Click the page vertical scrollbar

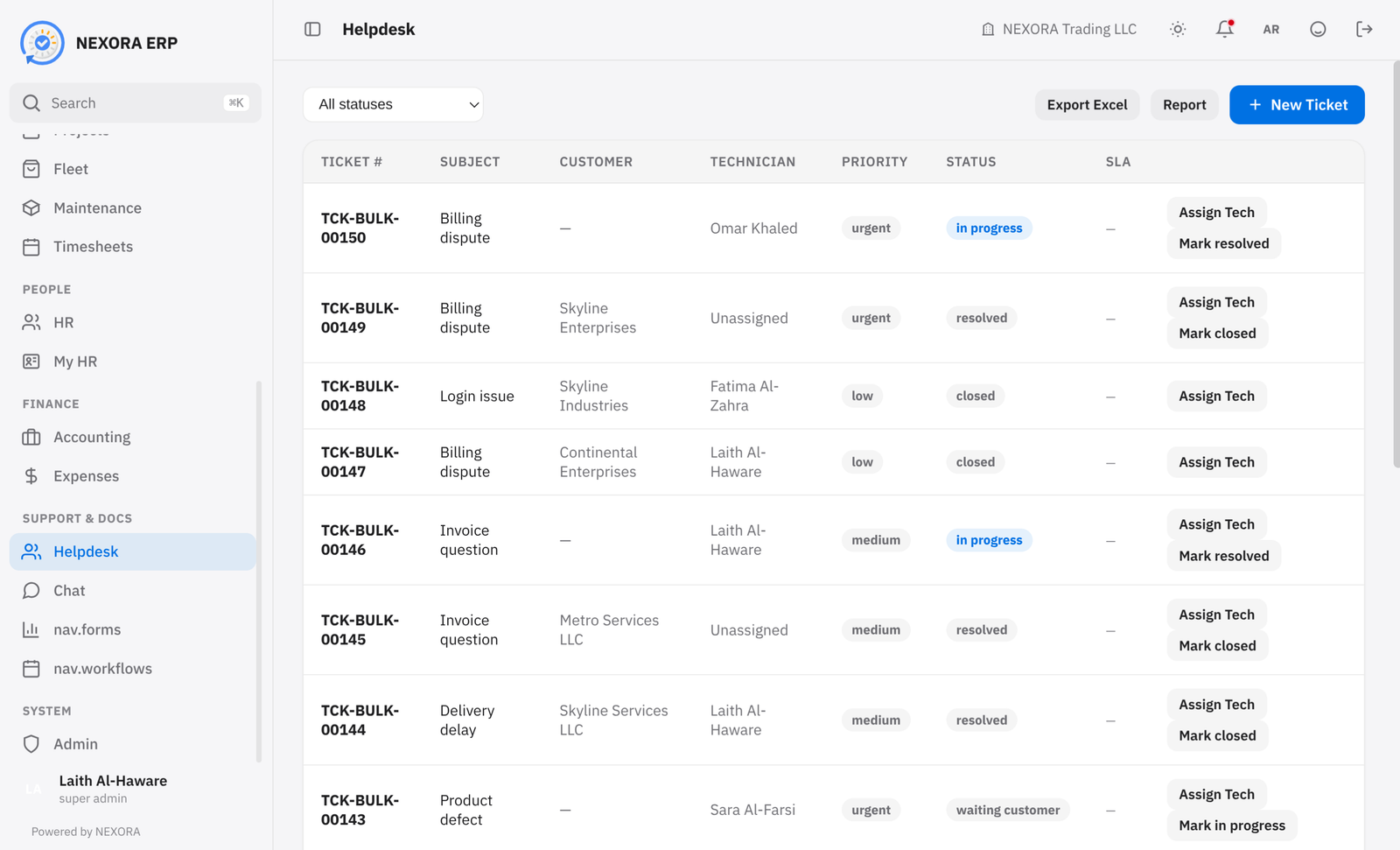click(x=1396, y=263)
